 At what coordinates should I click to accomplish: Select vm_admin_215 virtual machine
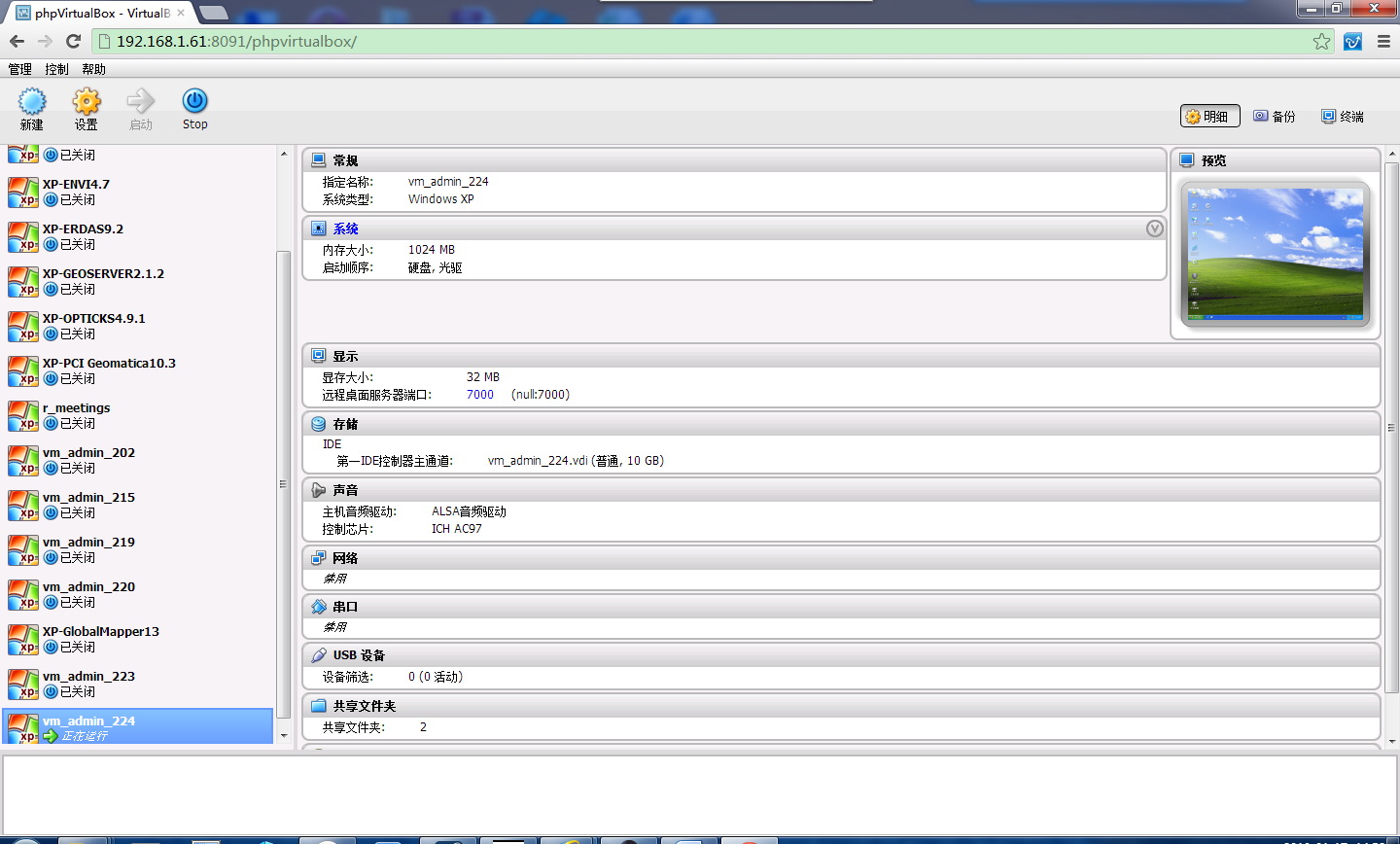pos(138,506)
